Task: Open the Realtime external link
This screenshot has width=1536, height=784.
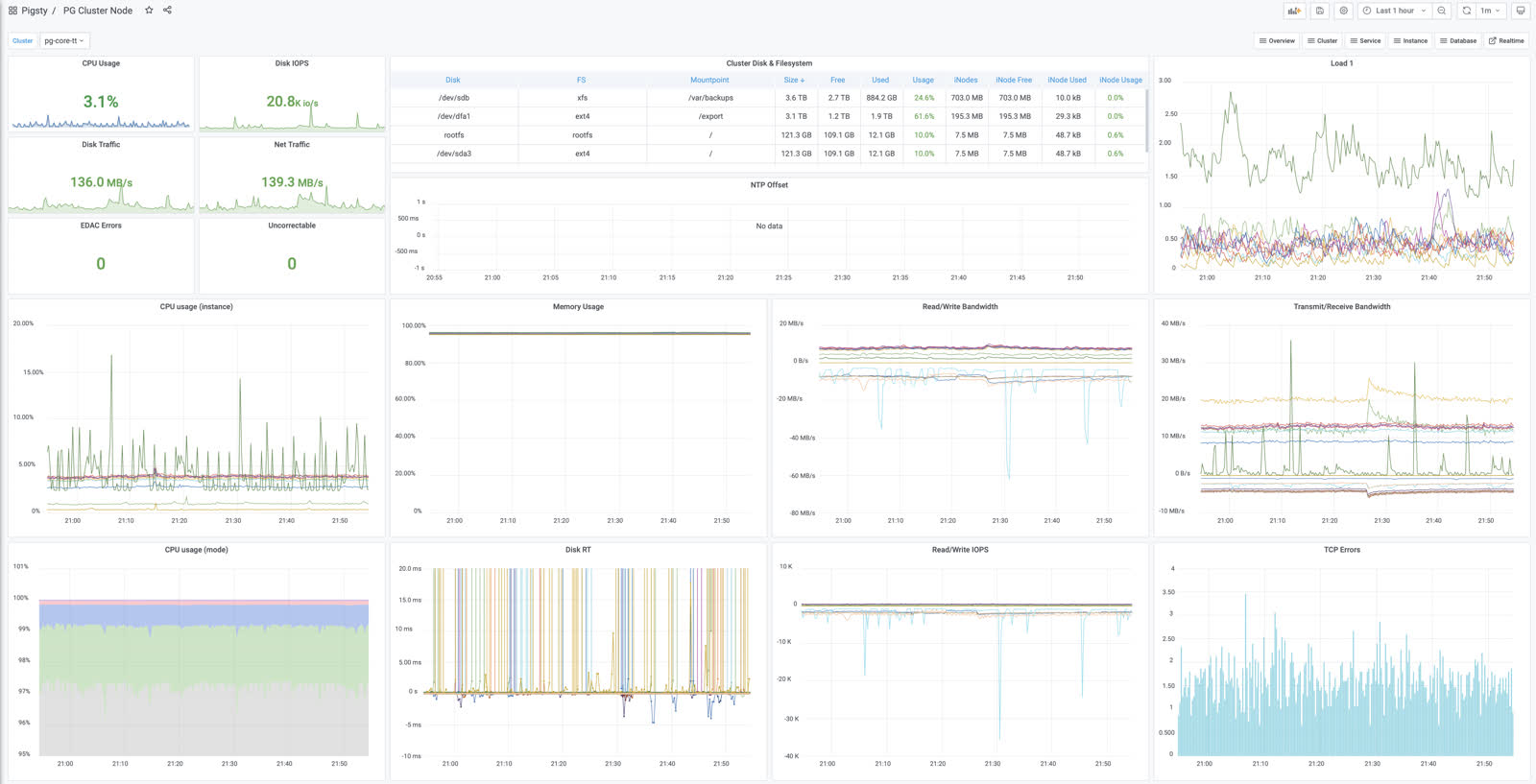Action: tap(1506, 40)
